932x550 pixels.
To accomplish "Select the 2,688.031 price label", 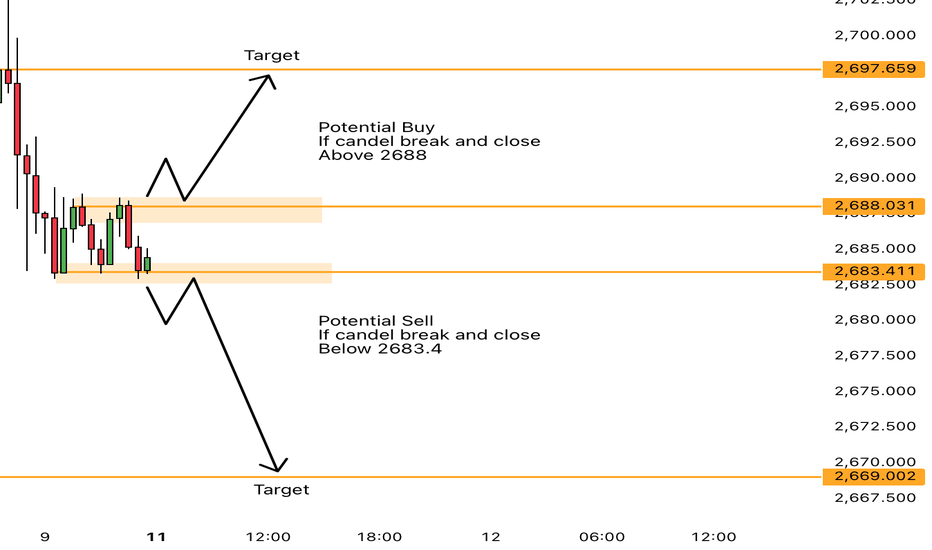I will (874, 206).
